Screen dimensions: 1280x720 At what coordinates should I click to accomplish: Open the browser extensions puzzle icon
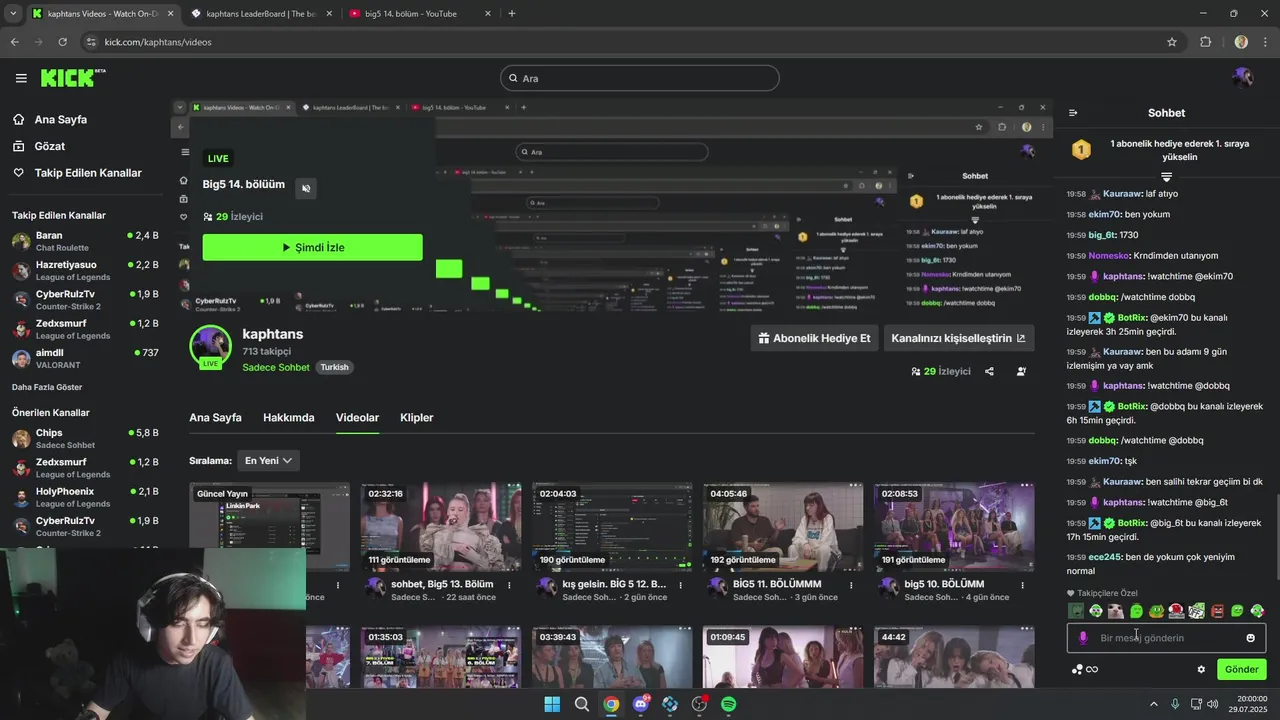click(x=1205, y=42)
